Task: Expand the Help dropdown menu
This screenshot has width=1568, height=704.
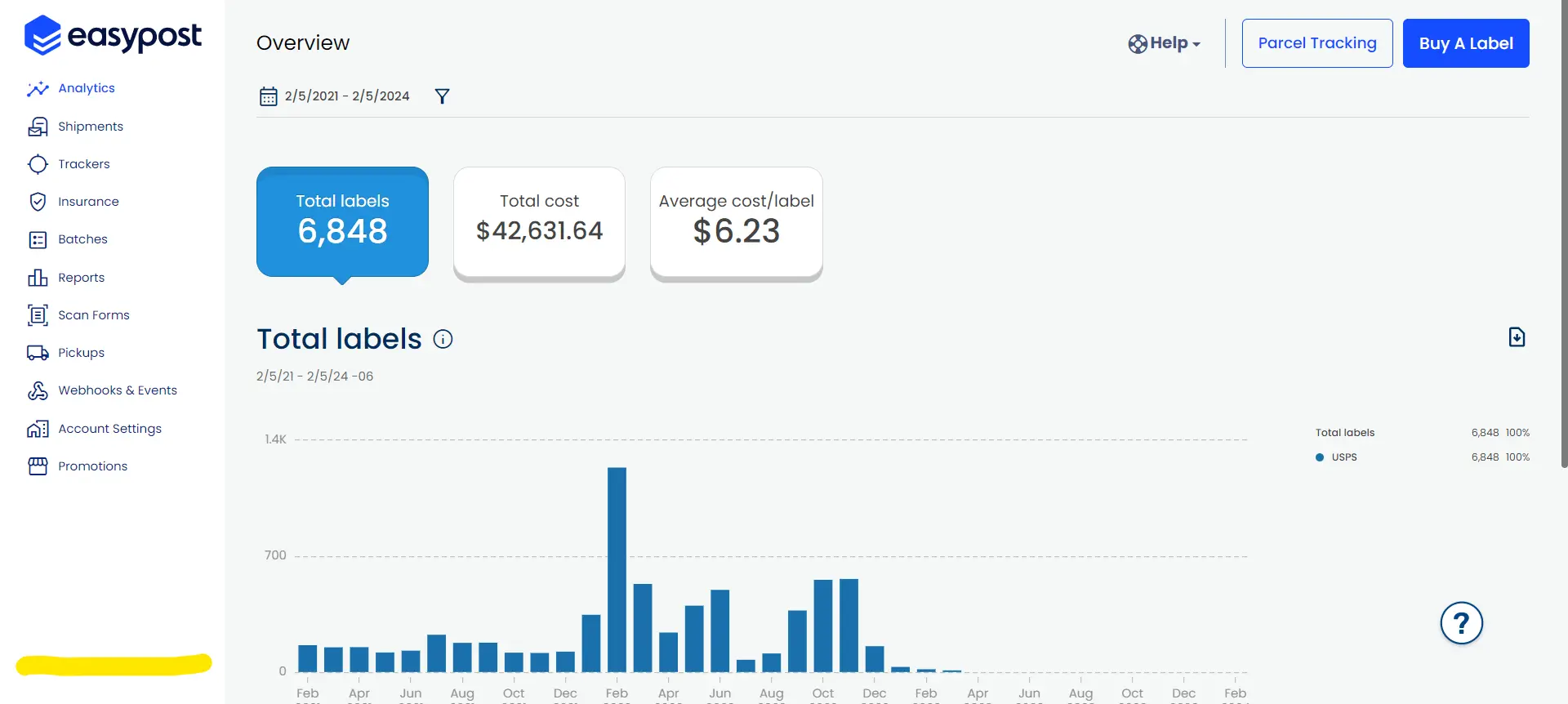Action: (1164, 43)
